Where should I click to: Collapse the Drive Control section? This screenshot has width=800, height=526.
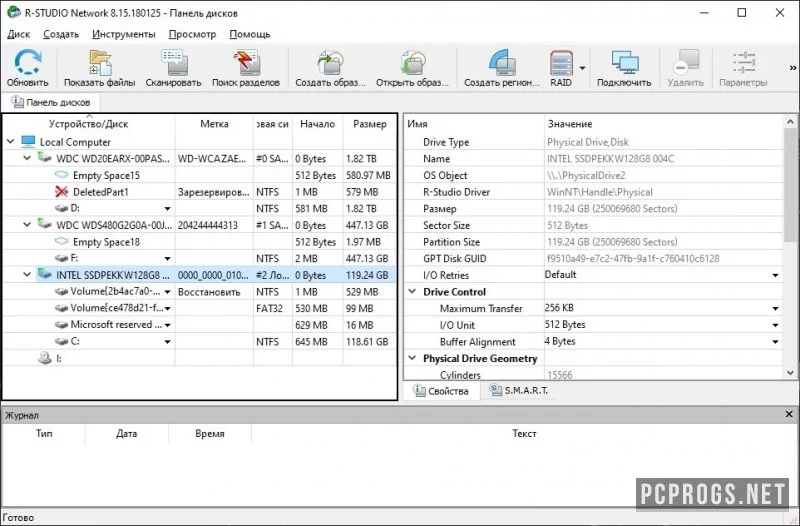point(412,291)
